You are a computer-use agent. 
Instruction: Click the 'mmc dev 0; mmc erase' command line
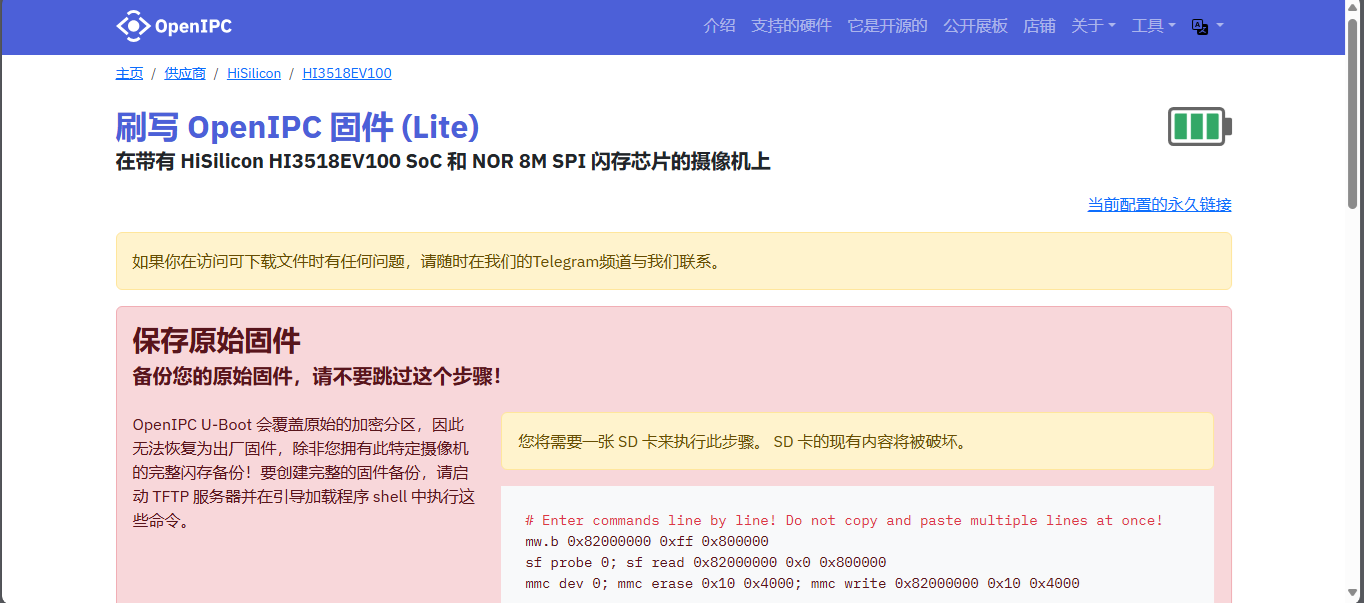point(802,583)
